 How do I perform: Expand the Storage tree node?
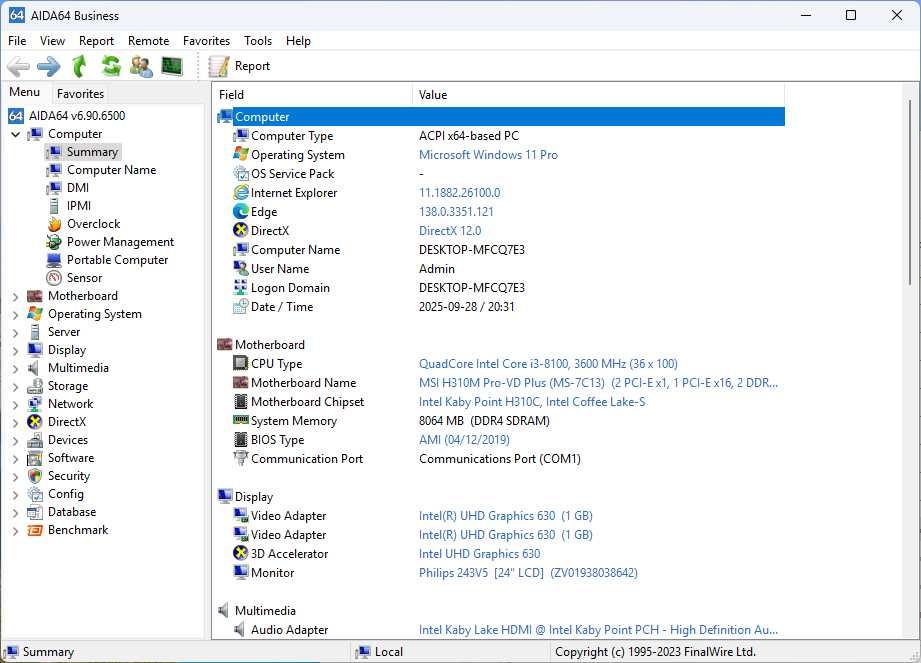[15, 386]
